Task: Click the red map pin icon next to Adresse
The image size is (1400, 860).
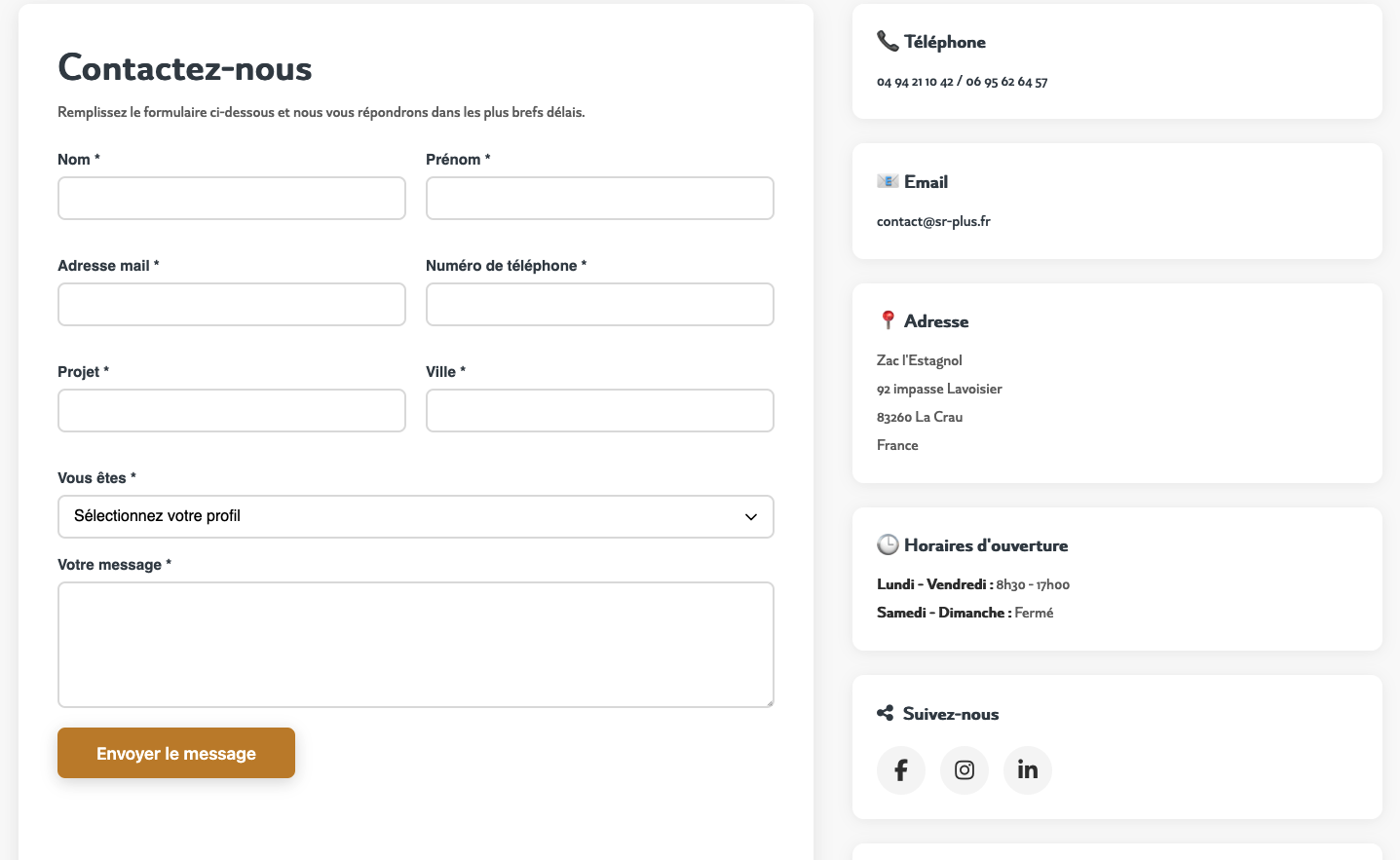Action: [887, 319]
